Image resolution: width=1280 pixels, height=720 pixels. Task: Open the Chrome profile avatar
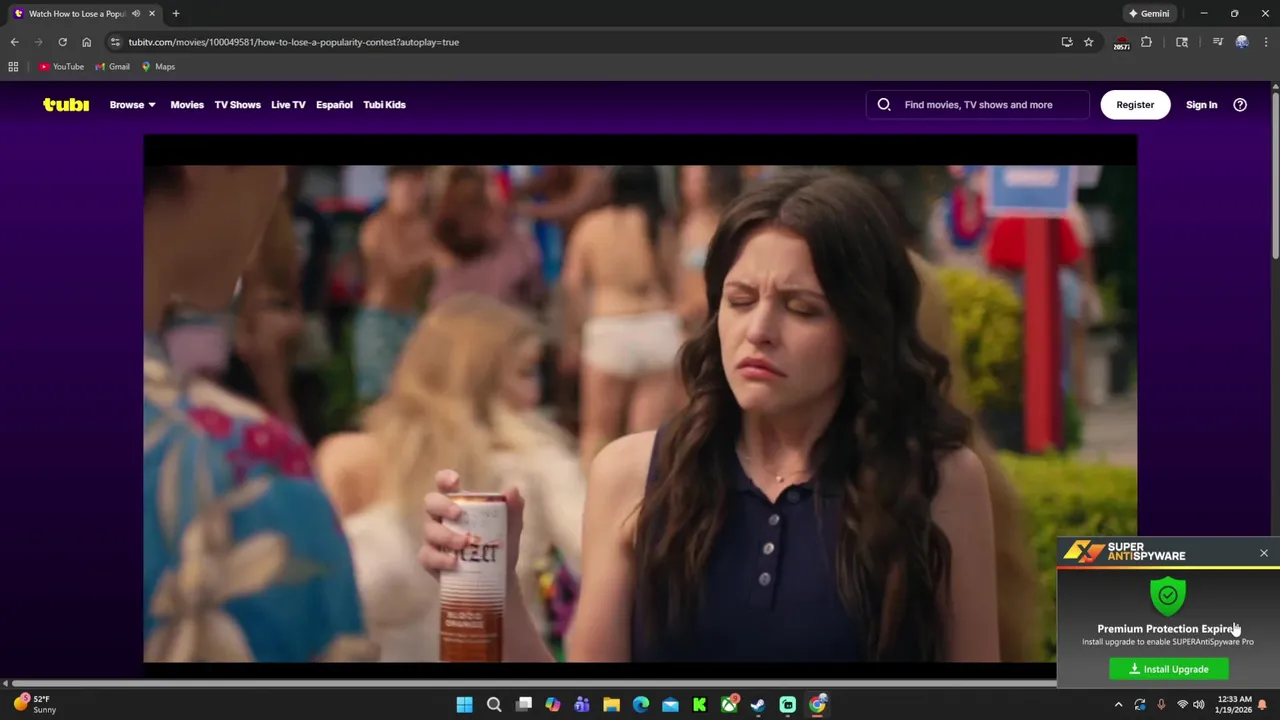[1242, 42]
